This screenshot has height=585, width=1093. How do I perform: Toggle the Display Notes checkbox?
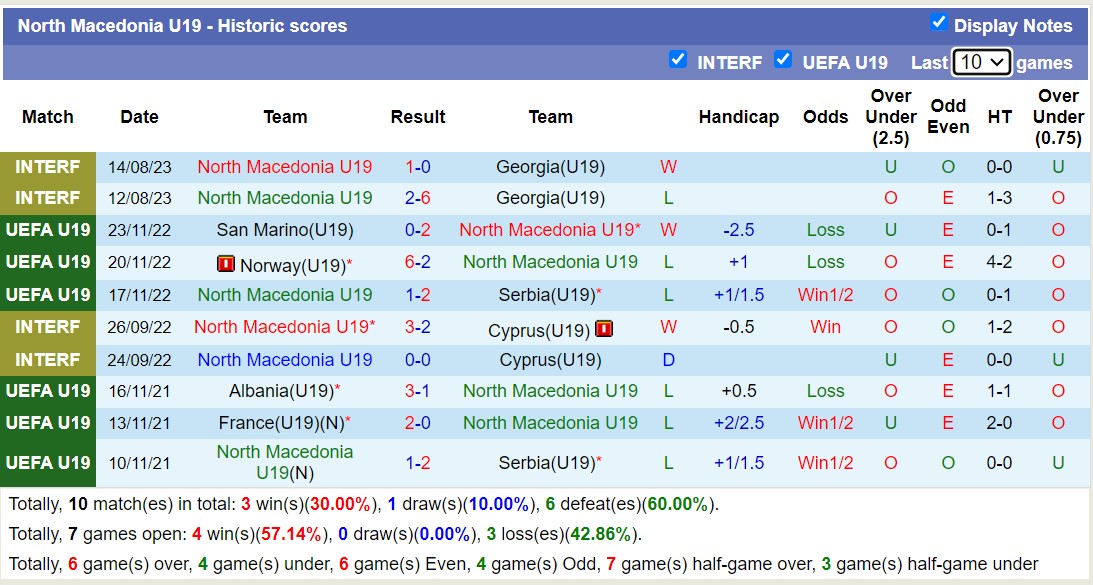pos(938,23)
